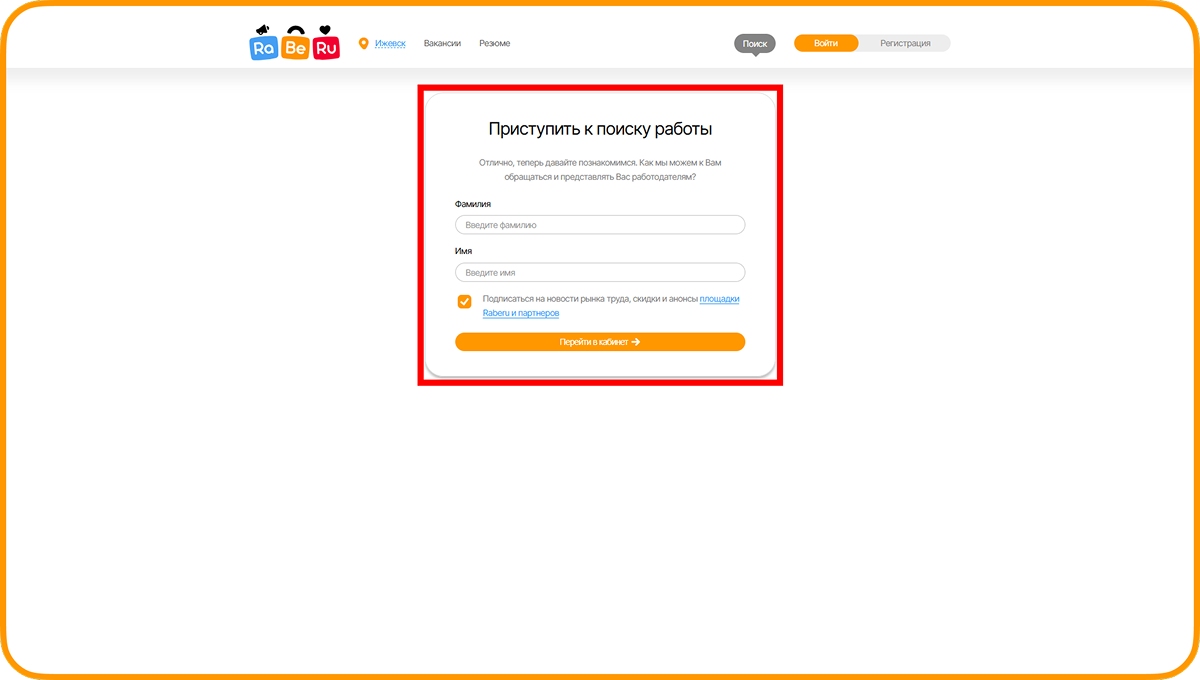The image size is (1200, 680).
Task: Click the blue Ra logo block
Action: click(x=264, y=47)
